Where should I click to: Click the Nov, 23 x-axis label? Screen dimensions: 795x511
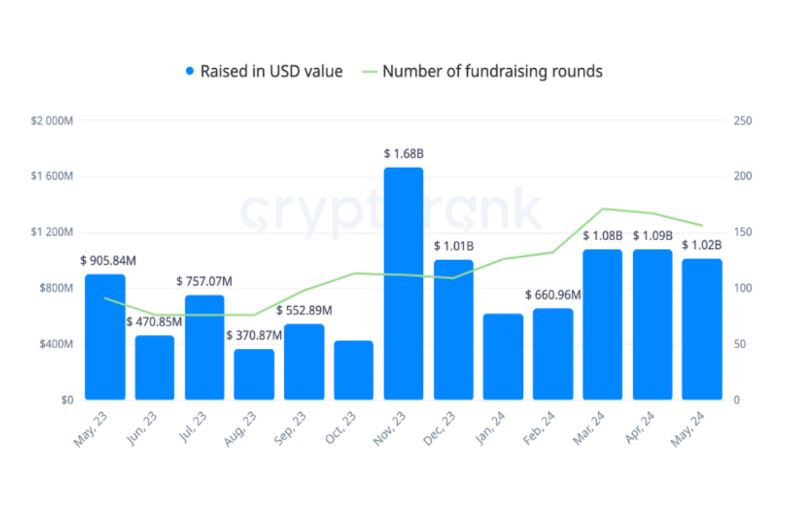coord(390,429)
